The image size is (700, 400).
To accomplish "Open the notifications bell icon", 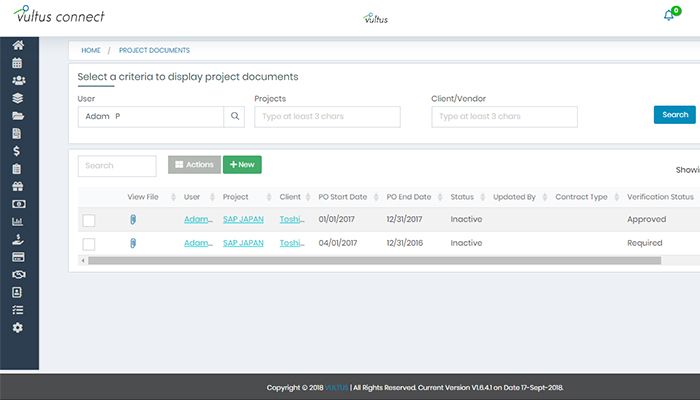I will click(x=669, y=16).
